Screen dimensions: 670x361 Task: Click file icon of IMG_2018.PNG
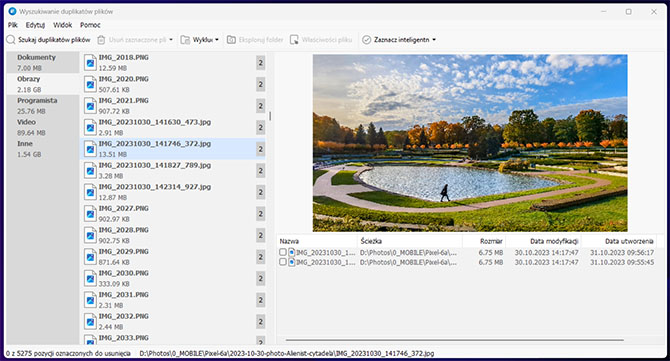click(90, 63)
